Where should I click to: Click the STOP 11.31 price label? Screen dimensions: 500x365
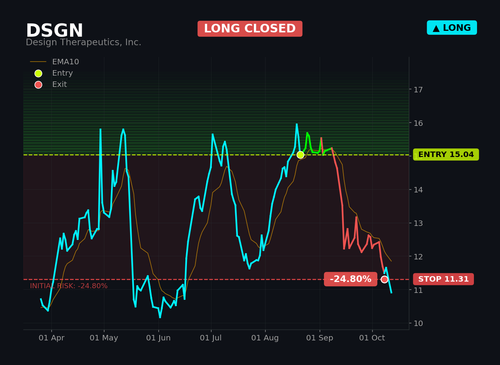pos(443,279)
